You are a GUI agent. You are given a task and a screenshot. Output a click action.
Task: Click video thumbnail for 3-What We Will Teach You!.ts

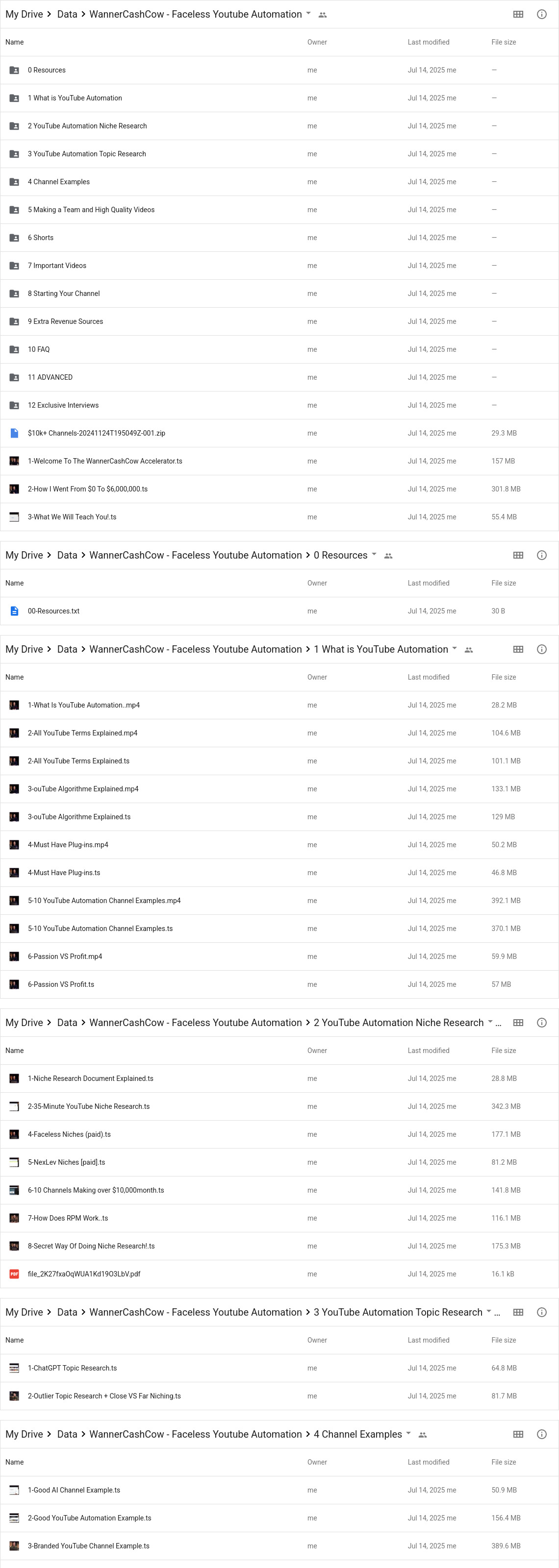coord(14,517)
